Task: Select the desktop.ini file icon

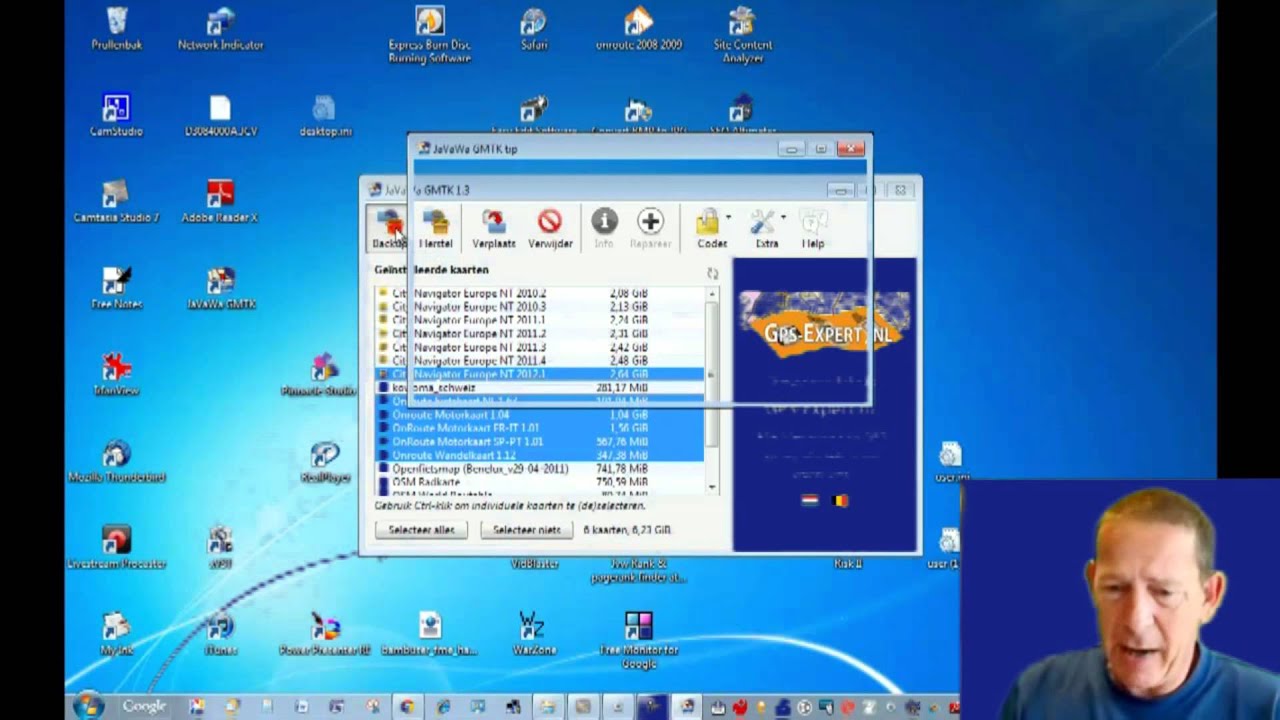Action: [x=324, y=115]
